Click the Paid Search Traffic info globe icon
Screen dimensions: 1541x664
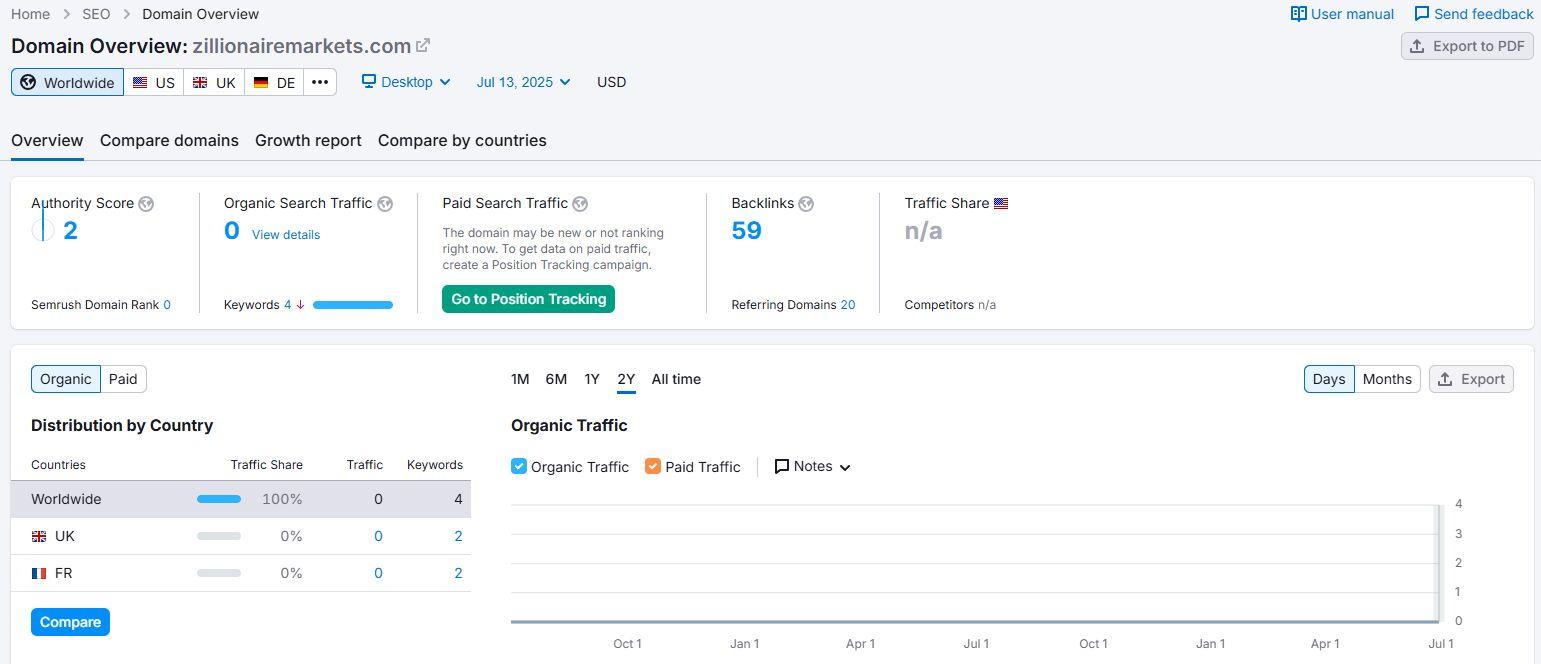[x=580, y=204]
